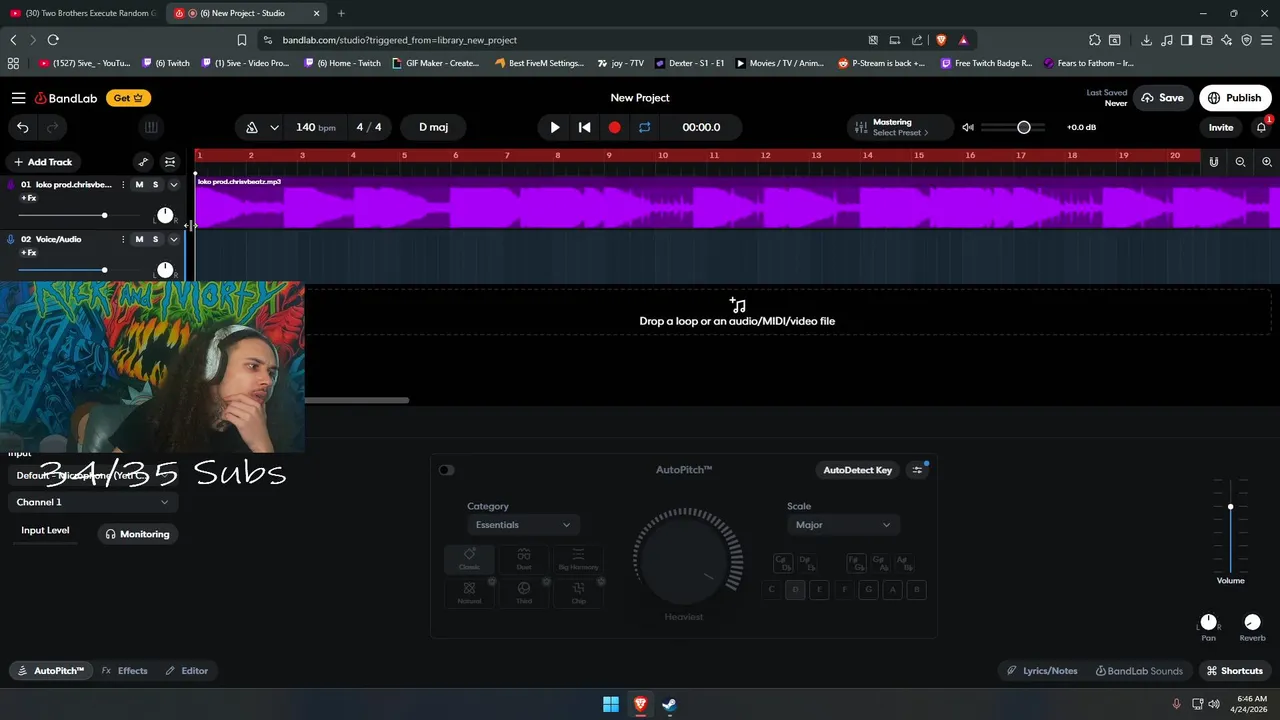Switch to the Effects tab

[124, 671]
